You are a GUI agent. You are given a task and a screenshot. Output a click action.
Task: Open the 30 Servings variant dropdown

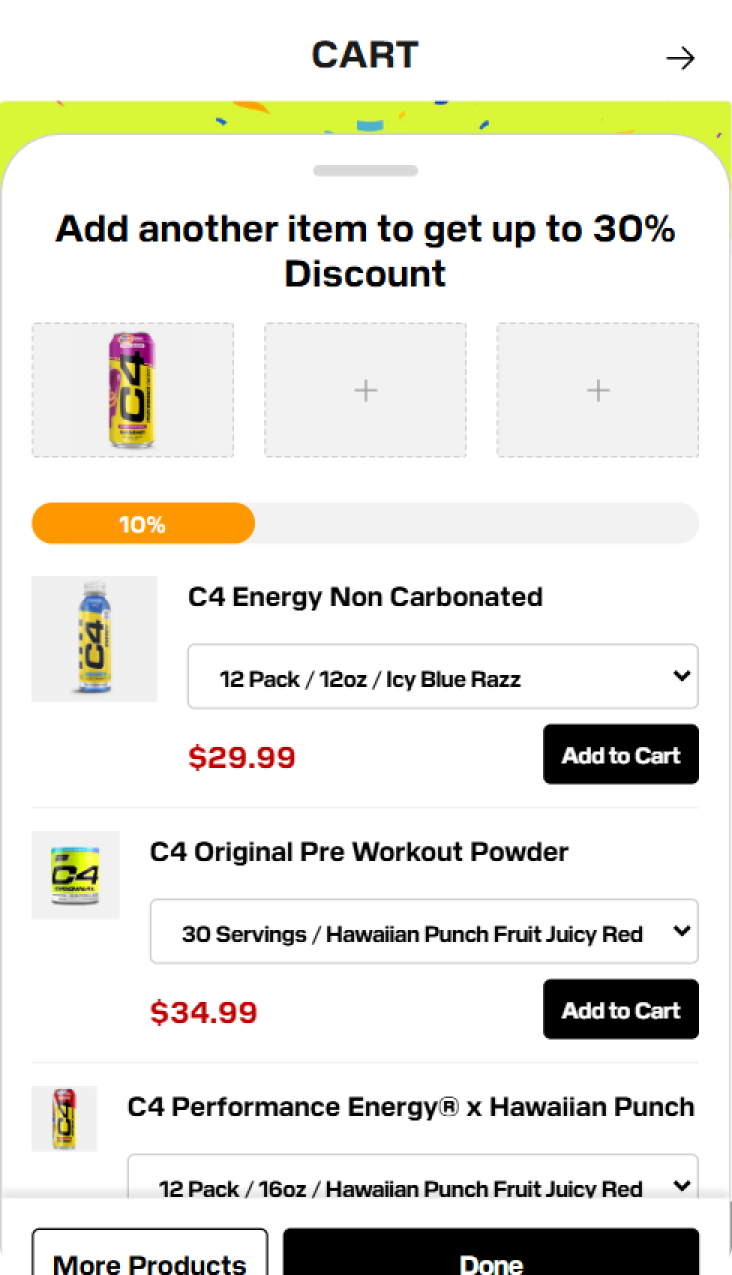[x=424, y=932]
